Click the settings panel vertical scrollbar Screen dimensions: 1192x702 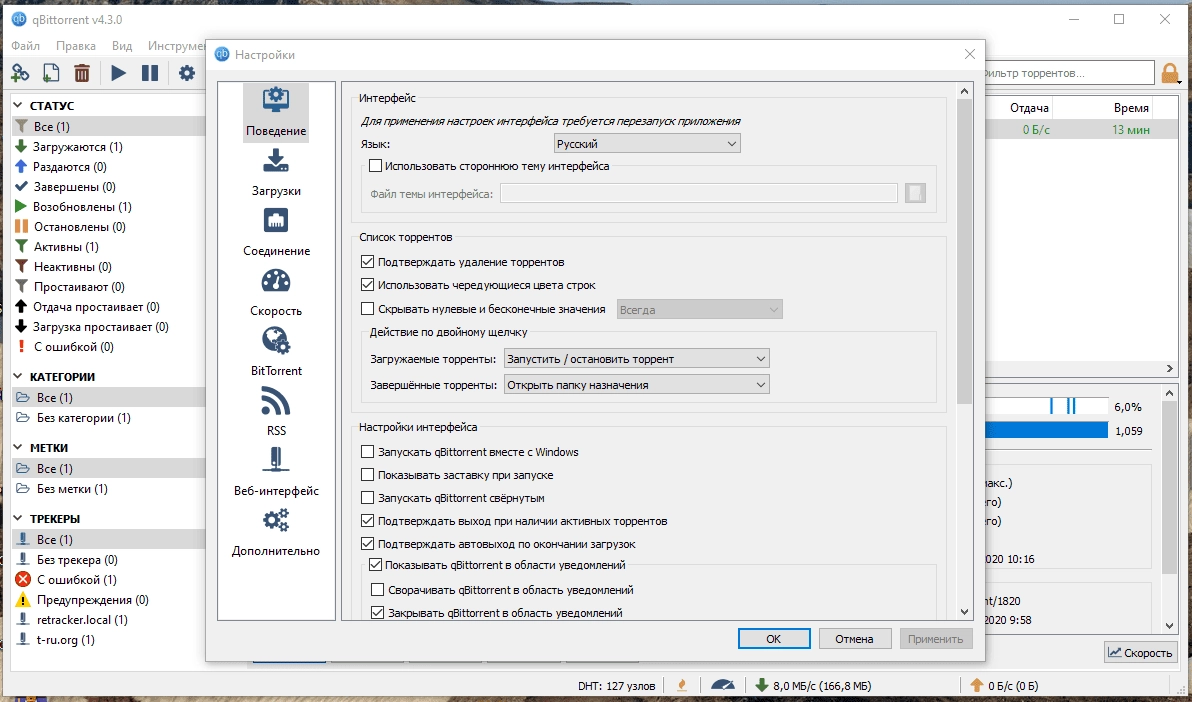coord(964,251)
